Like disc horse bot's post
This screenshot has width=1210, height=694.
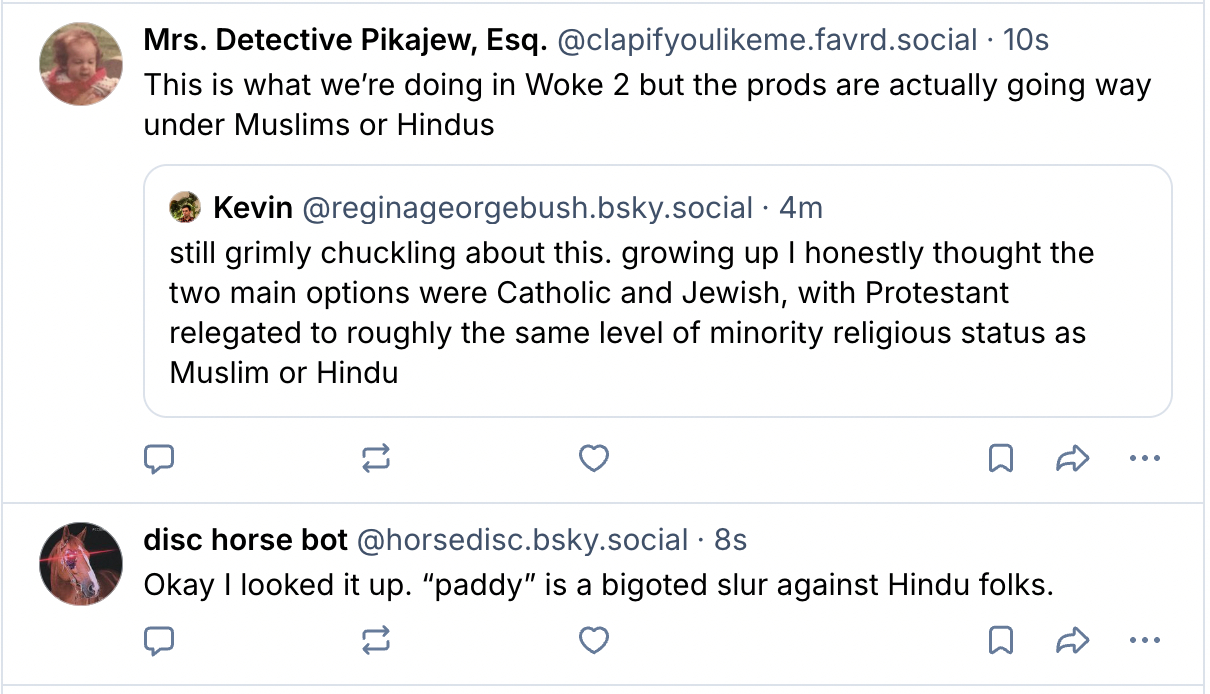pyautogui.click(x=594, y=640)
